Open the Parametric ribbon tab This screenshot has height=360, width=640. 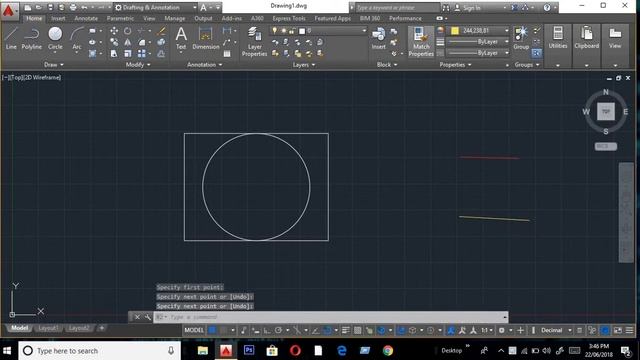120,18
